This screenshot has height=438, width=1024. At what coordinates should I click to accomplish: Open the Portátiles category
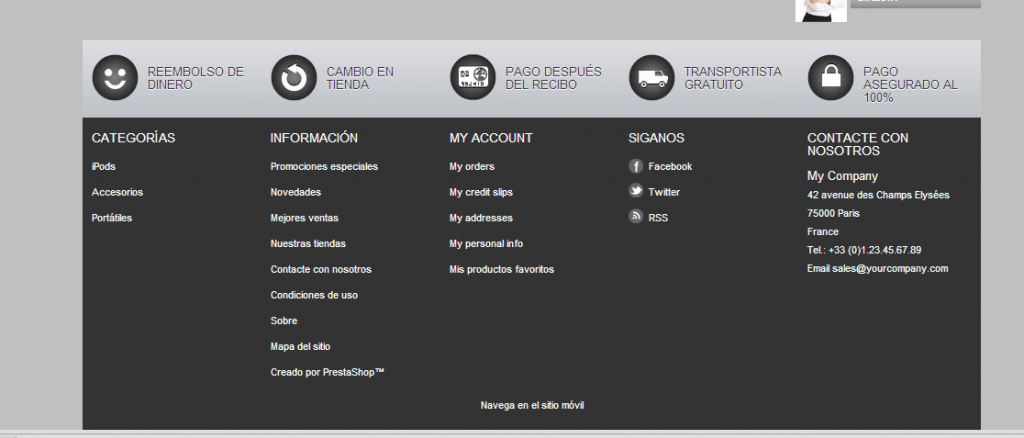(x=111, y=218)
